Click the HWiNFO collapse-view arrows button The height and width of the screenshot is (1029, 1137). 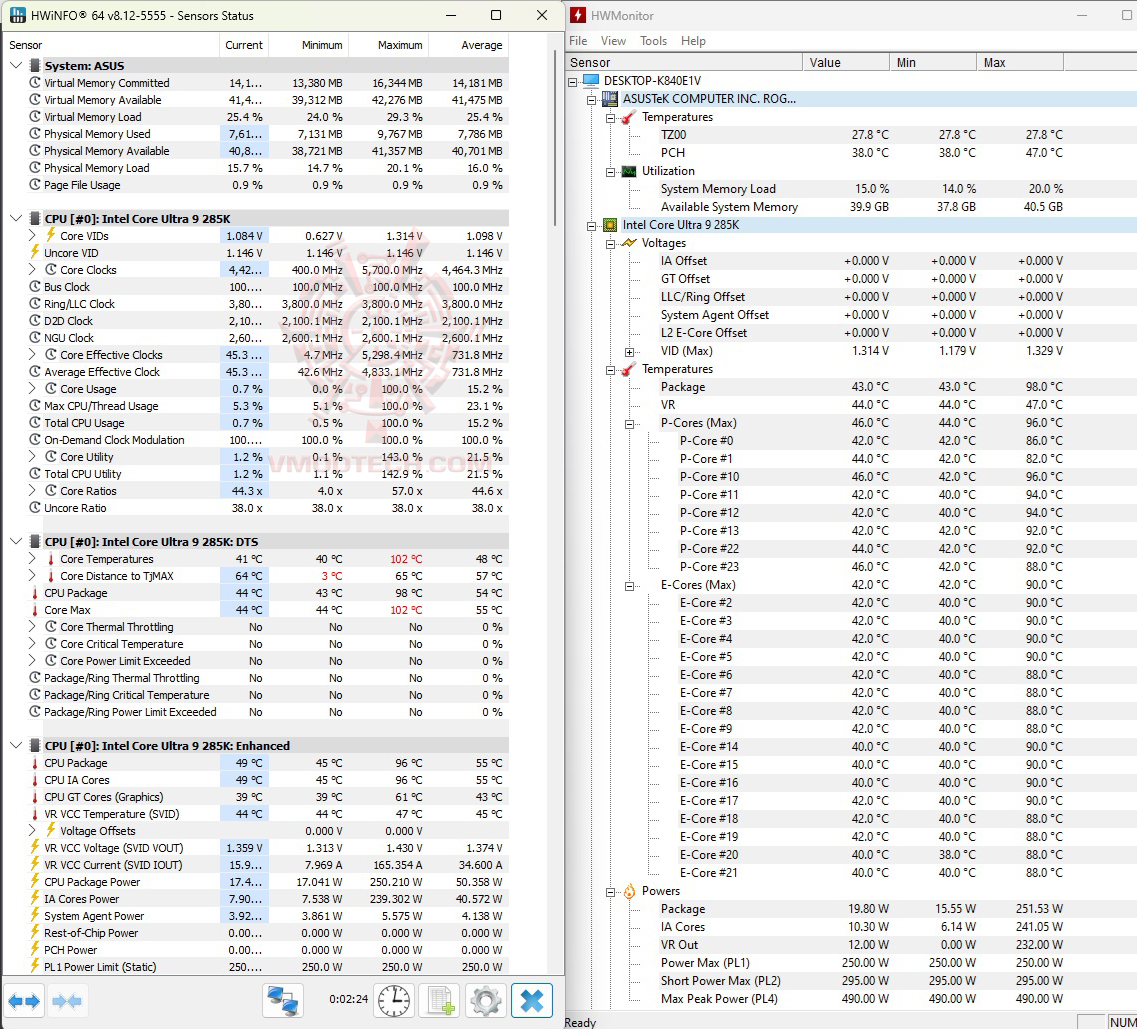click(67, 1001)
